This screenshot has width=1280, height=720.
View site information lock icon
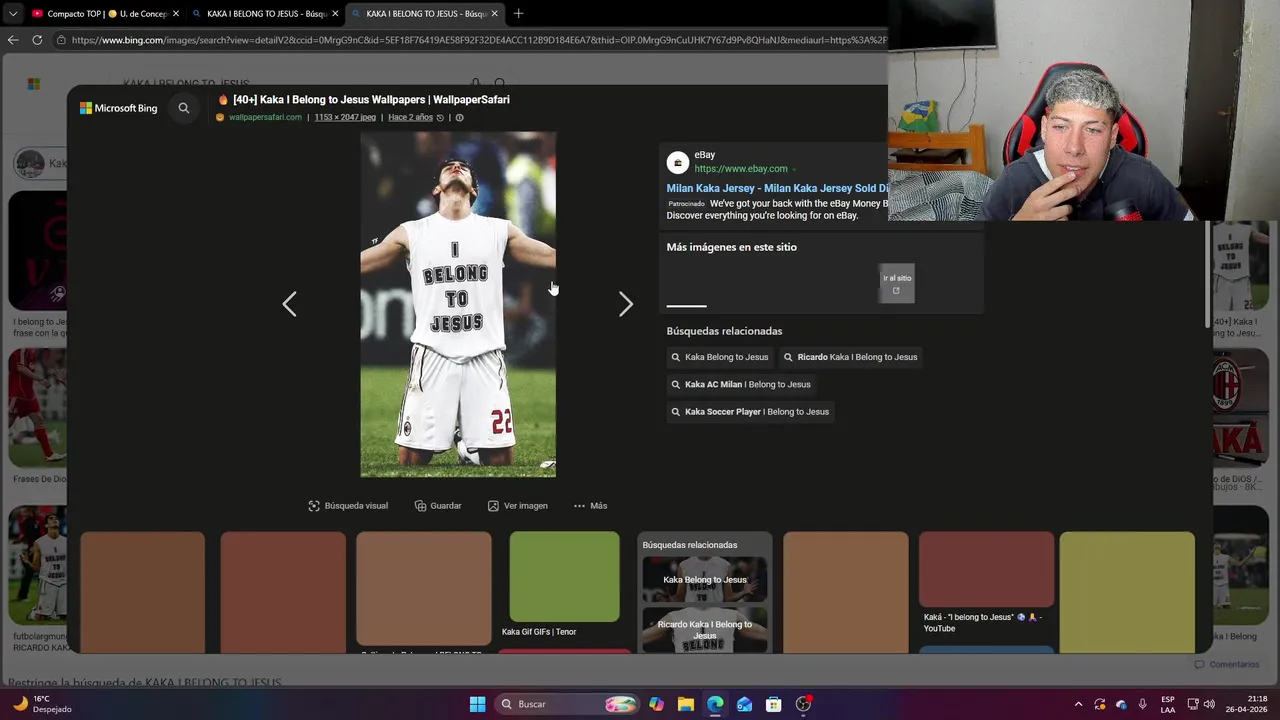pos(61,40)
